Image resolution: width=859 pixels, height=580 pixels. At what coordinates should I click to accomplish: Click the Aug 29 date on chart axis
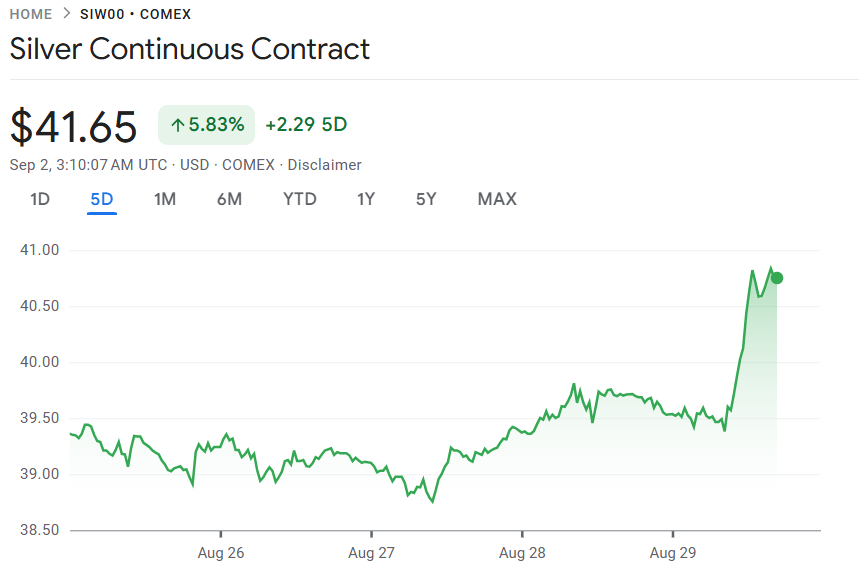coord(673,552)
